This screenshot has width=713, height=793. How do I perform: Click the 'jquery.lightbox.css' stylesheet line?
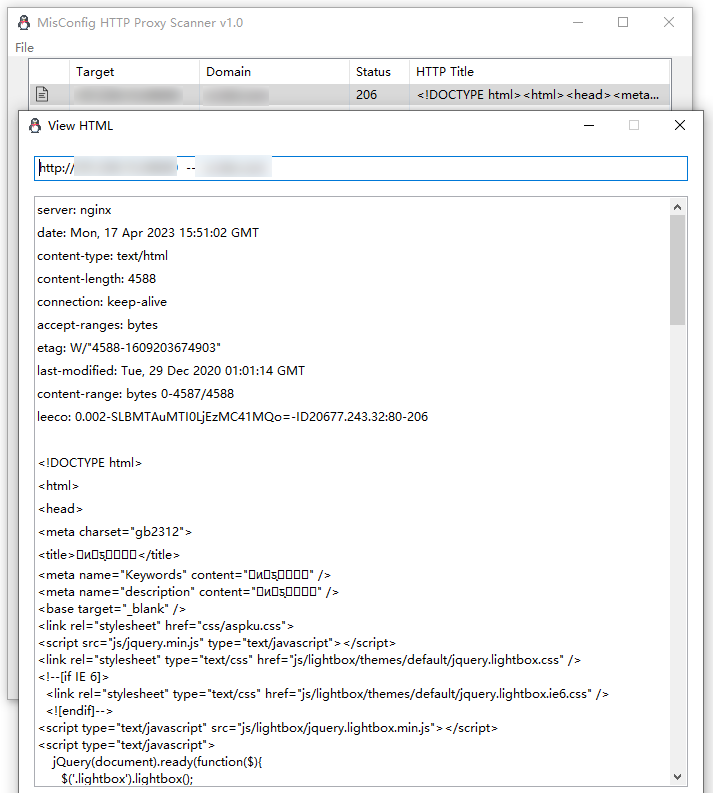click(309, 660)
